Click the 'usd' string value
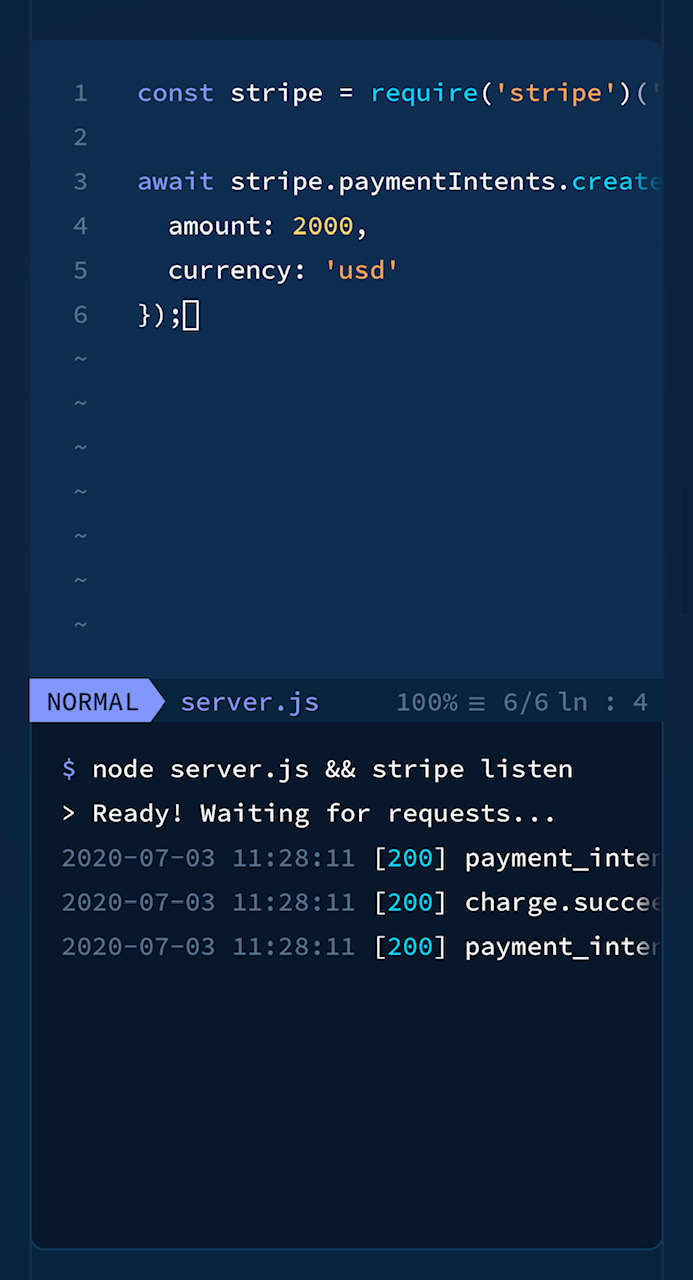Viewport: 693px width, 1280px height. coord(362,270)
